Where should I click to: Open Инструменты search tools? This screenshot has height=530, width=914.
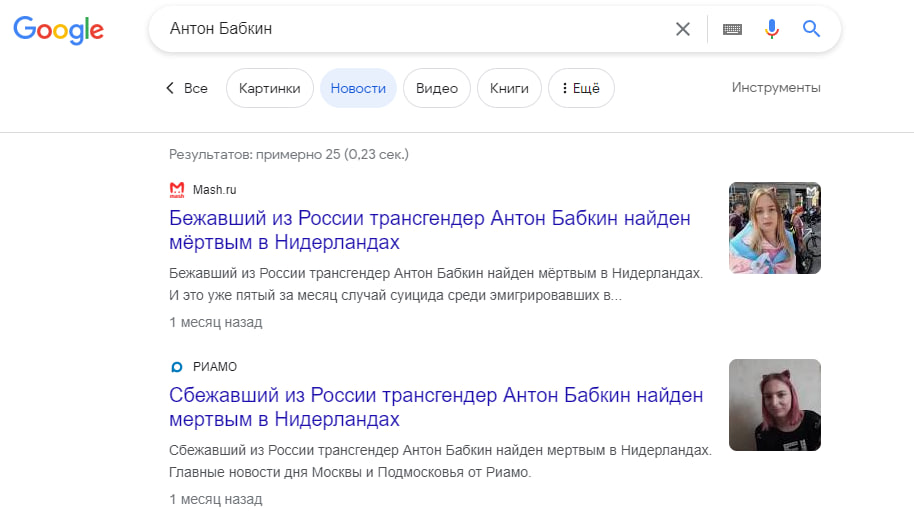coord(776,87)
